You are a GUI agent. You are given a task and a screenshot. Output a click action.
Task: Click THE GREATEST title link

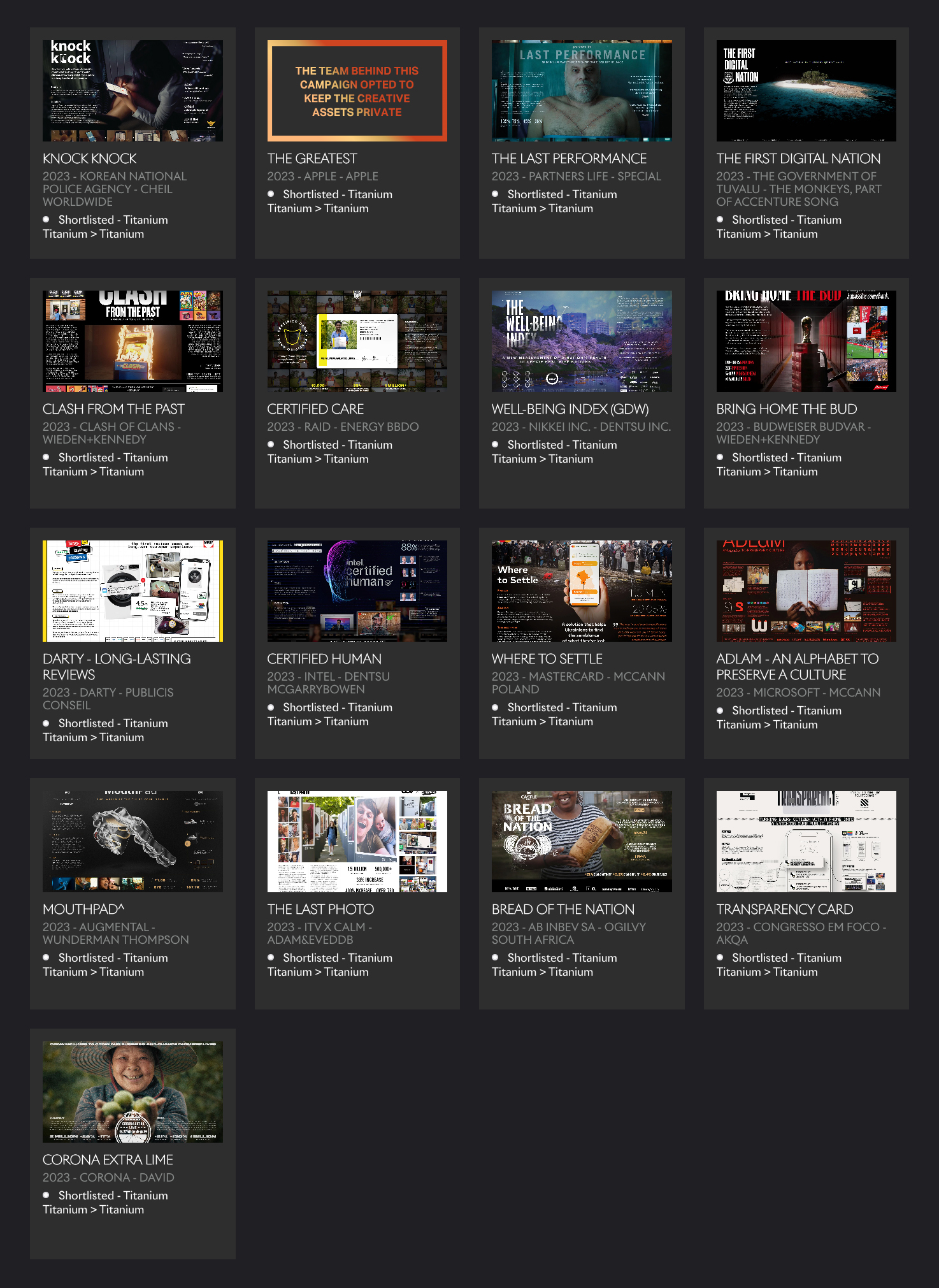[x=312, y=159]
